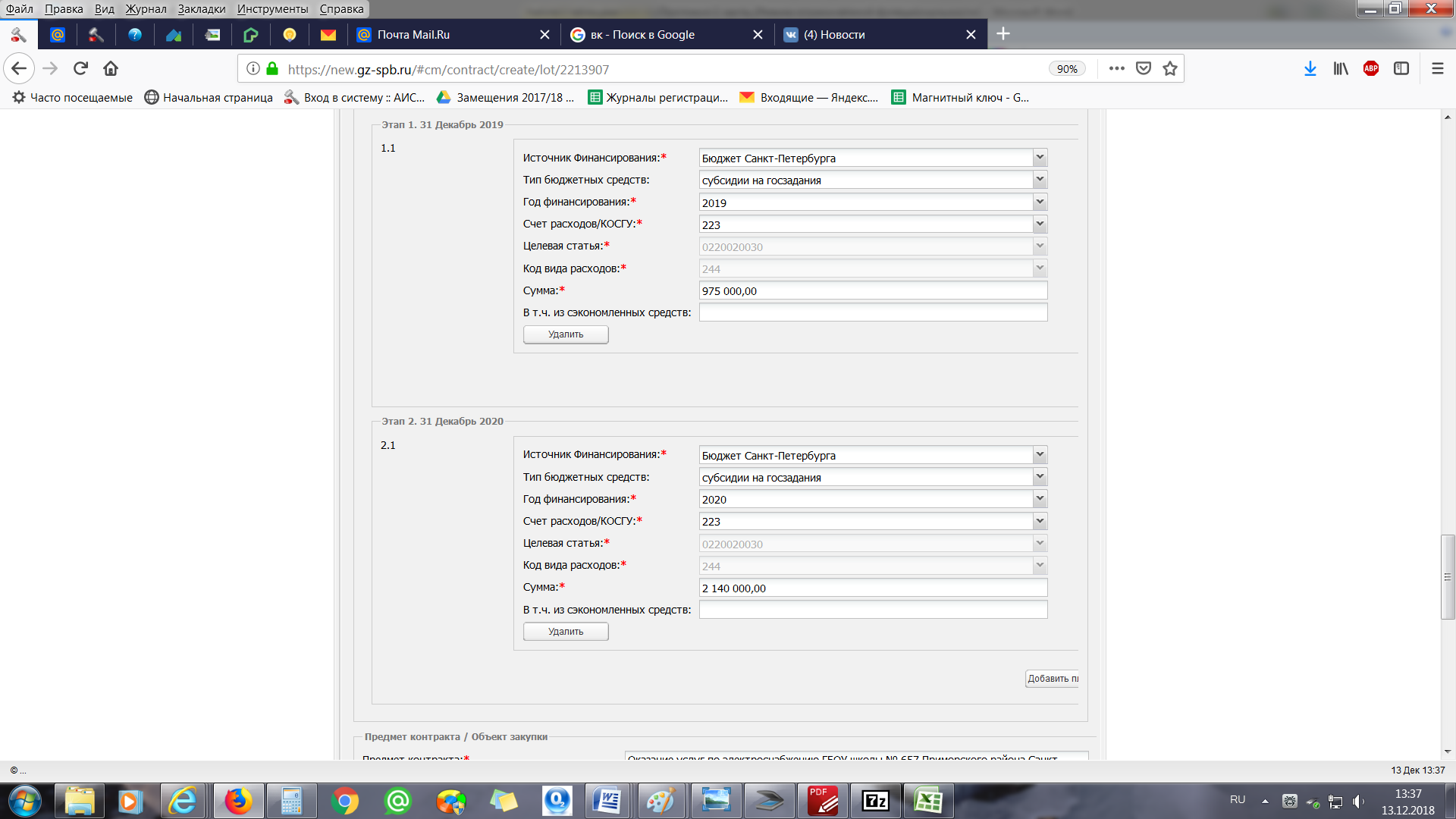Expand Тип бюджетных средств dropdown in stage 1.1

[1040, 180]
